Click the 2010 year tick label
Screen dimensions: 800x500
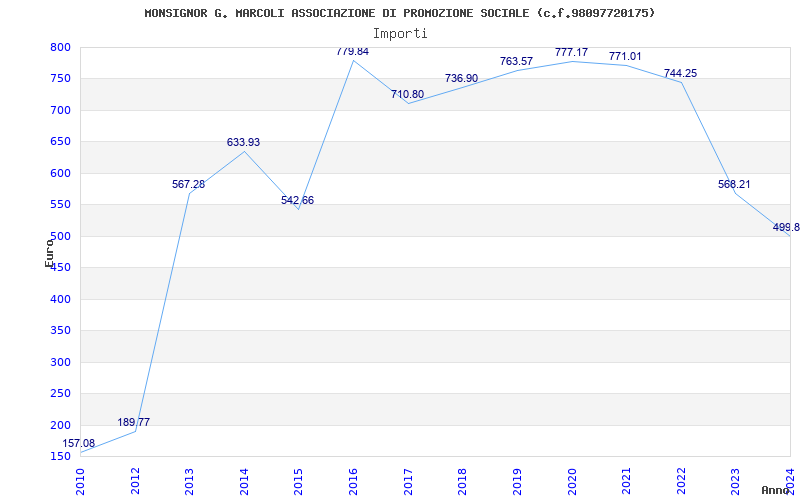[80, 481]
